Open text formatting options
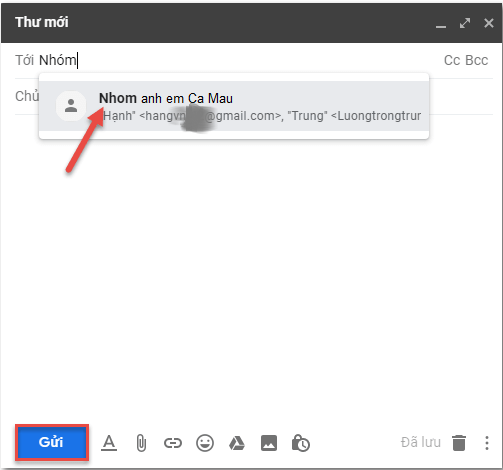Image resolution: width=503 pixels, height=470 pixels. (109, 443)
